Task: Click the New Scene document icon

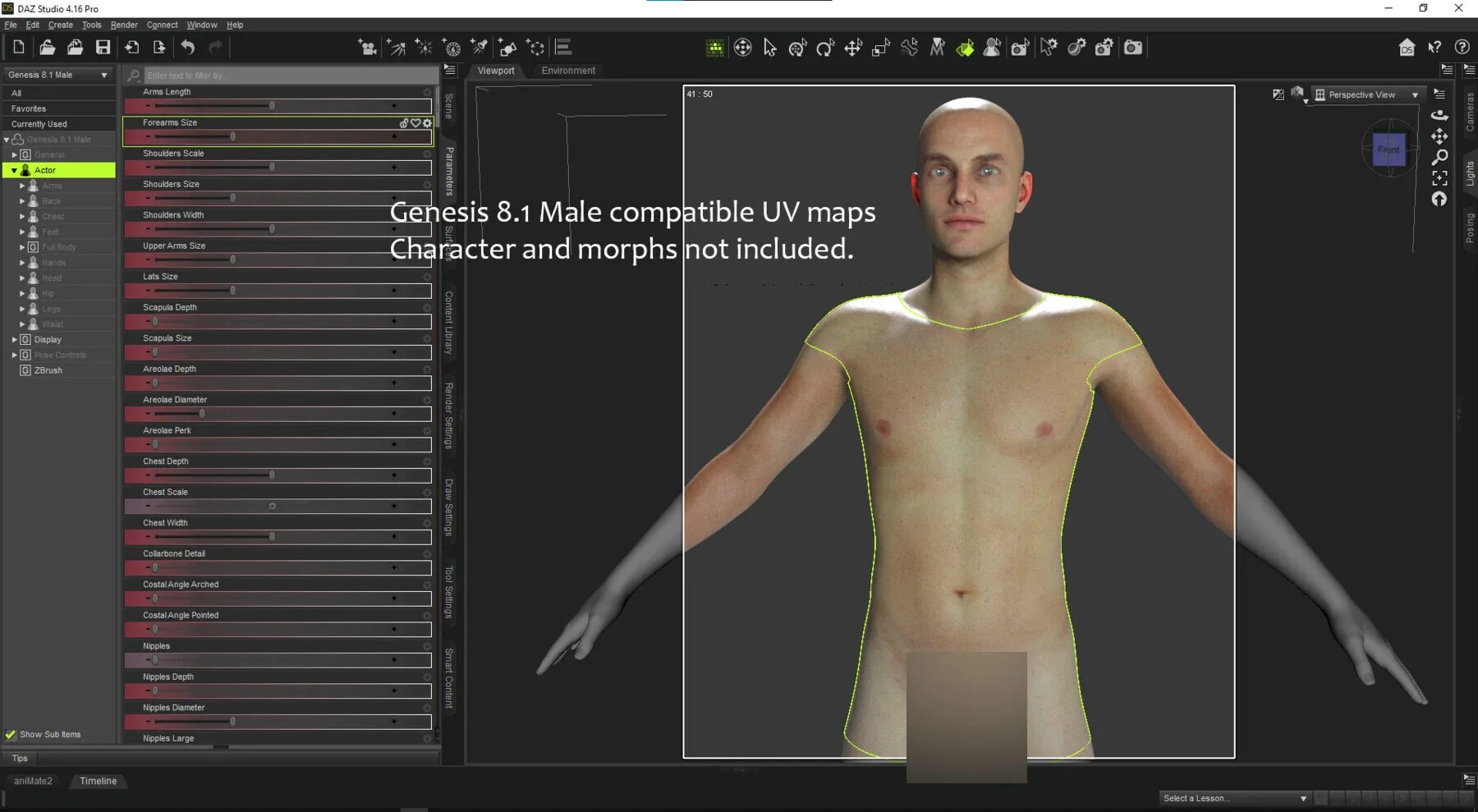Action: (x=19, y=48)
